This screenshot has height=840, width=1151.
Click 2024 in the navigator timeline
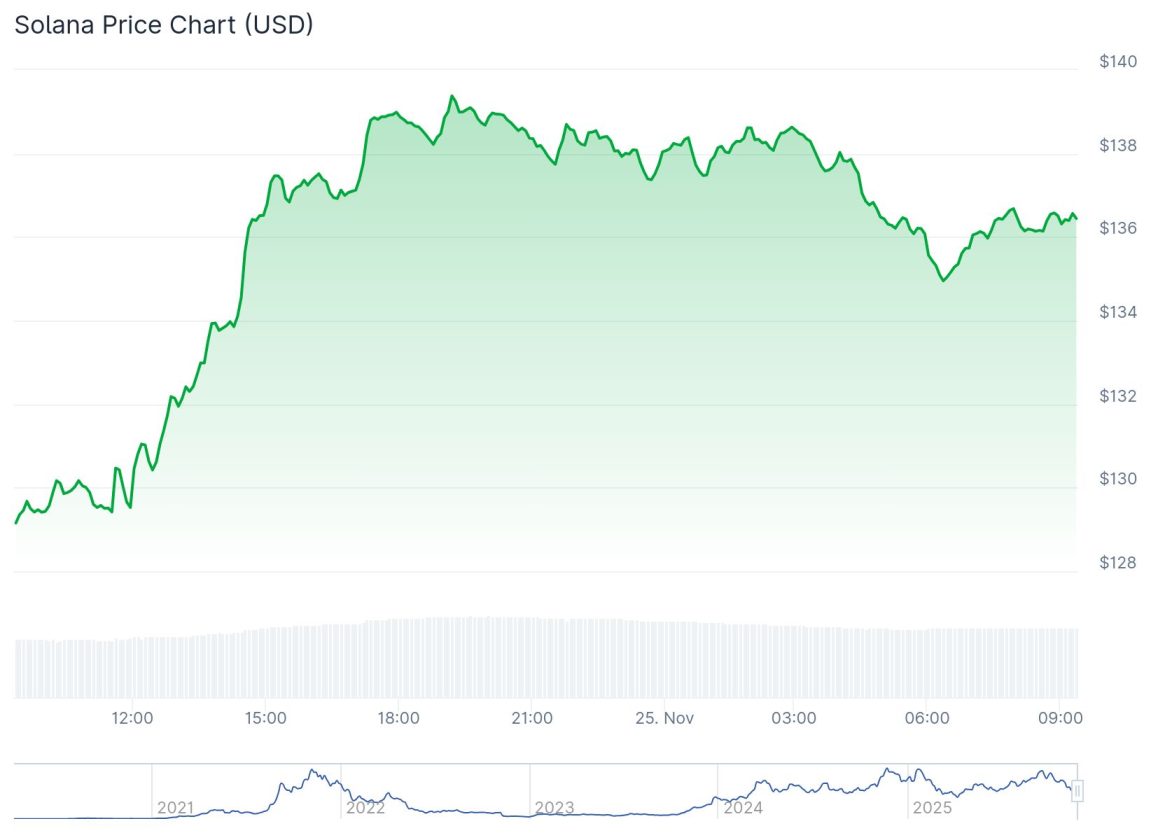tap(743, 807)
